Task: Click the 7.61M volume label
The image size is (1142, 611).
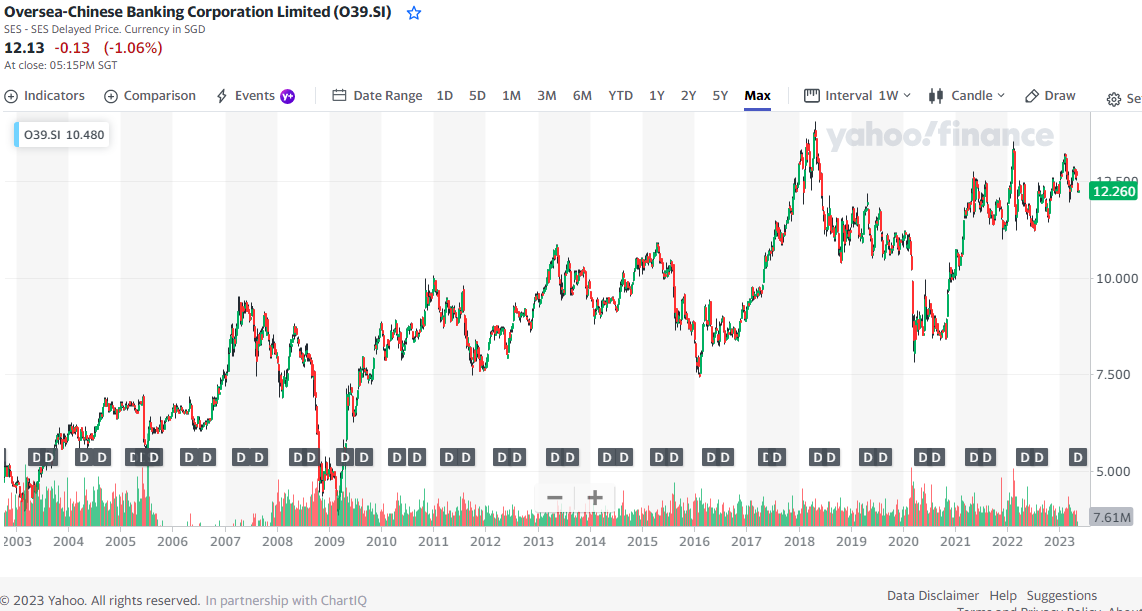Action: (x=1112, y=518)
